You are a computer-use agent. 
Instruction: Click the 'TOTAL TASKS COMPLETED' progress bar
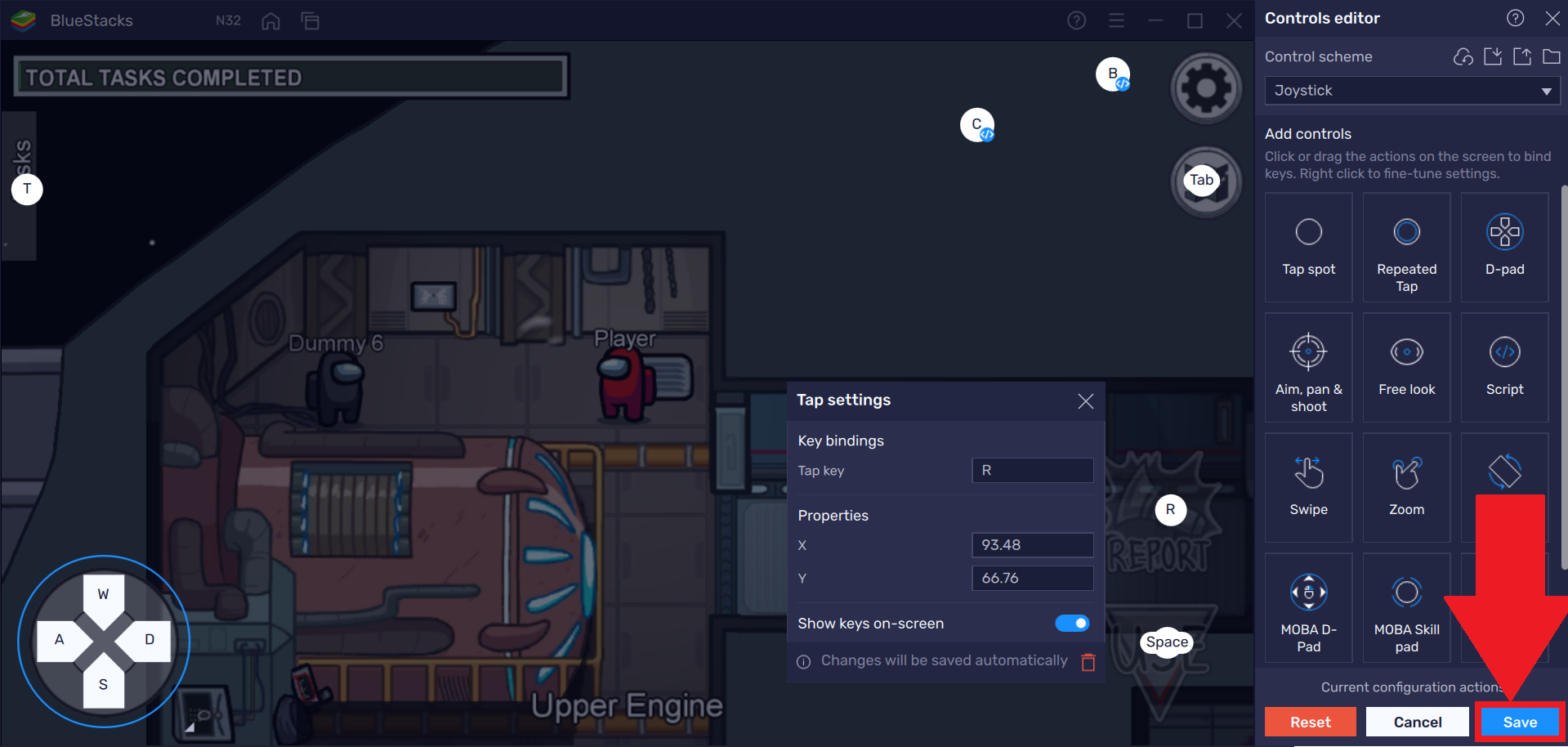pyautogui.click(x=292, y=78)
